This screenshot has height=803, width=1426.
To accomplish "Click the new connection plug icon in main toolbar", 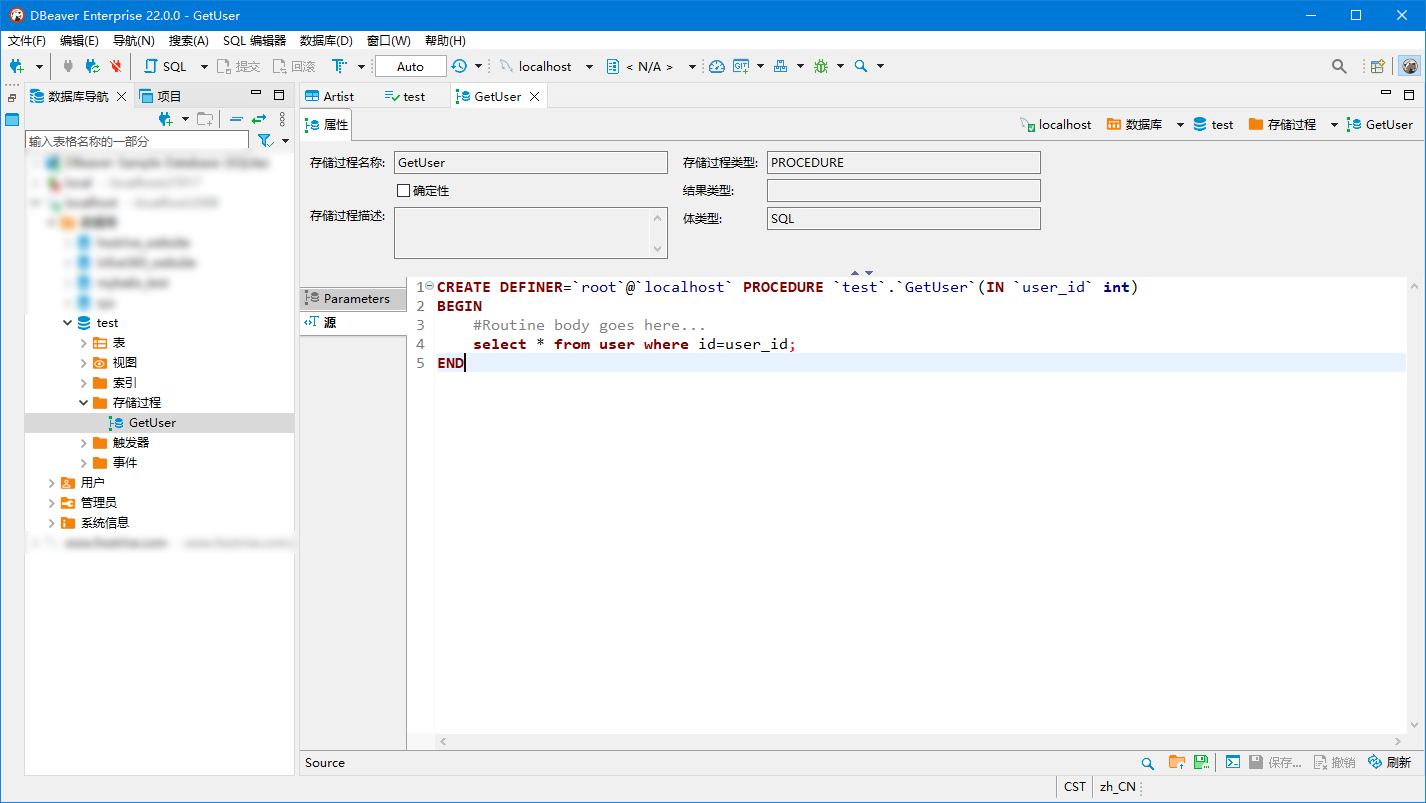I will click(x=17, y=66).
